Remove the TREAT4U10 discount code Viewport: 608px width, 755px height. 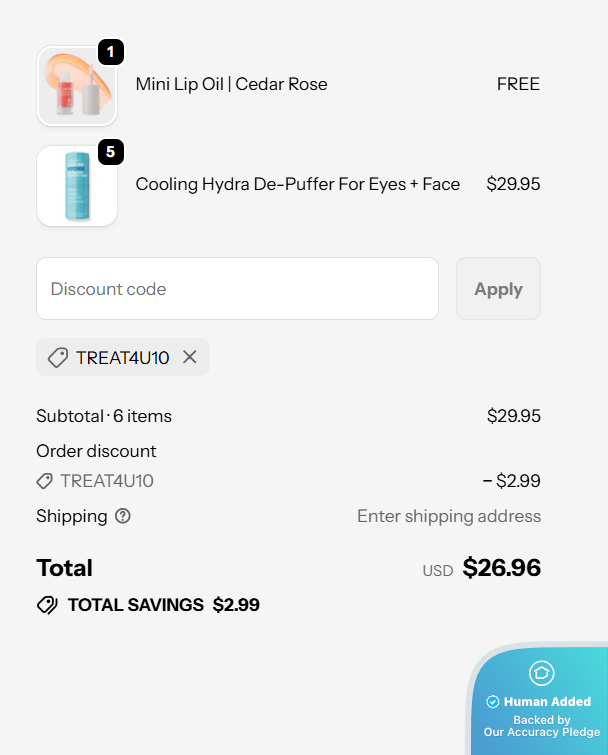click(190, 357)
